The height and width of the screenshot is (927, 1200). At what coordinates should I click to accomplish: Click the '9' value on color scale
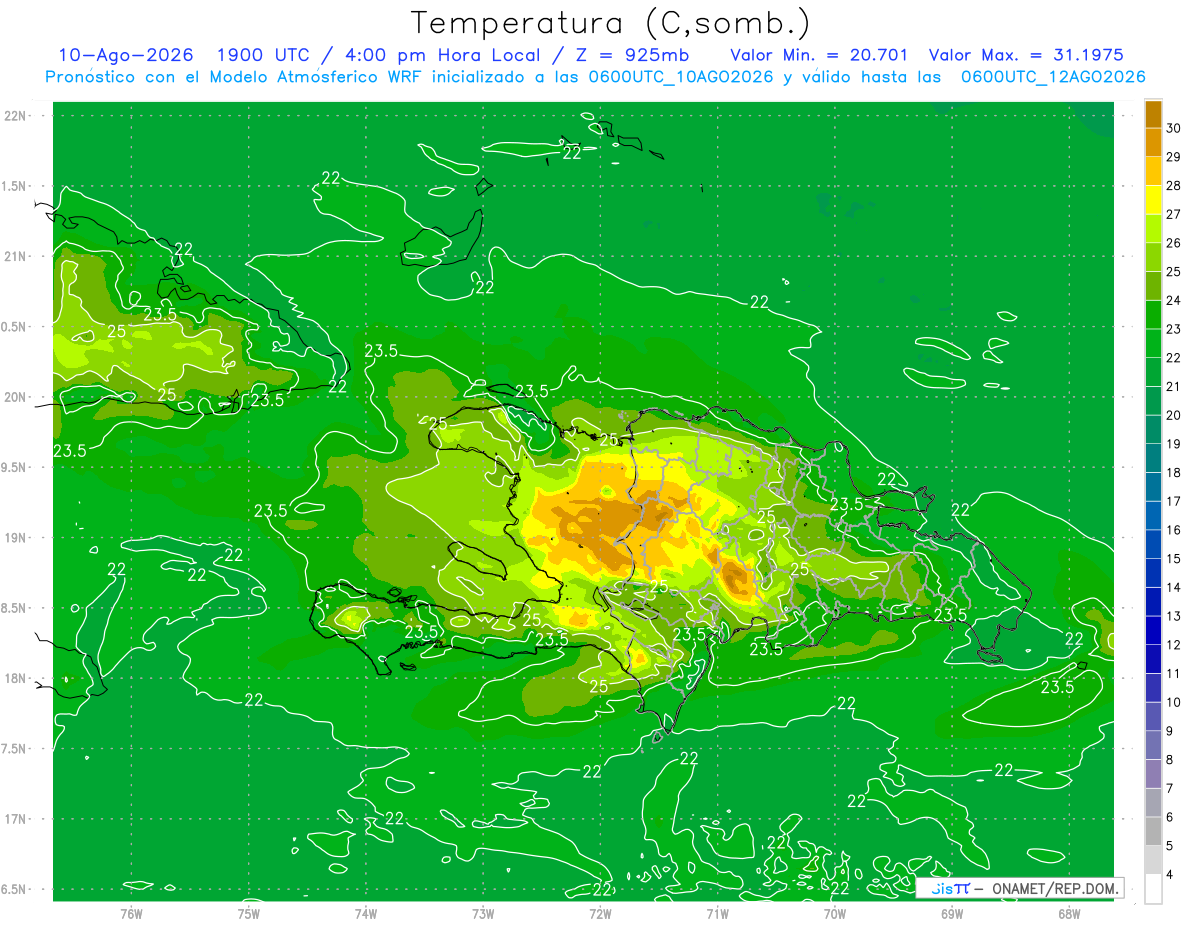pos(1169,731)
